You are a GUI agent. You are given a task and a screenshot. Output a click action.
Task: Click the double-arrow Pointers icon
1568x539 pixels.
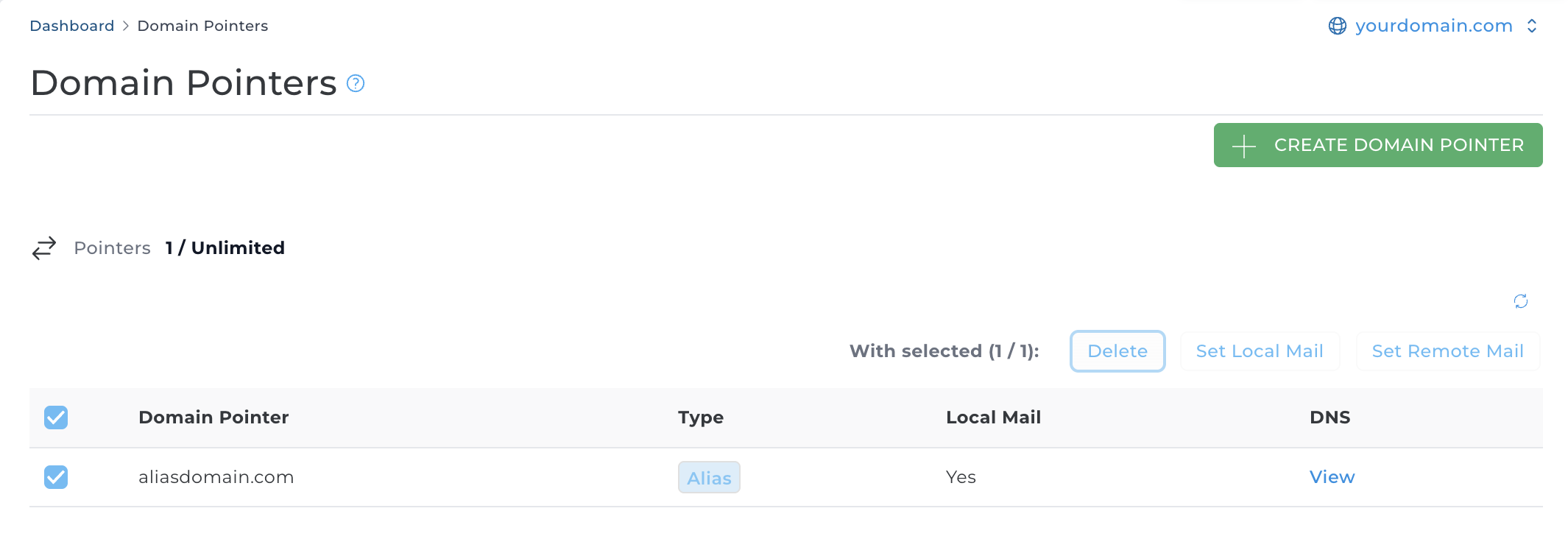[43, 248]
